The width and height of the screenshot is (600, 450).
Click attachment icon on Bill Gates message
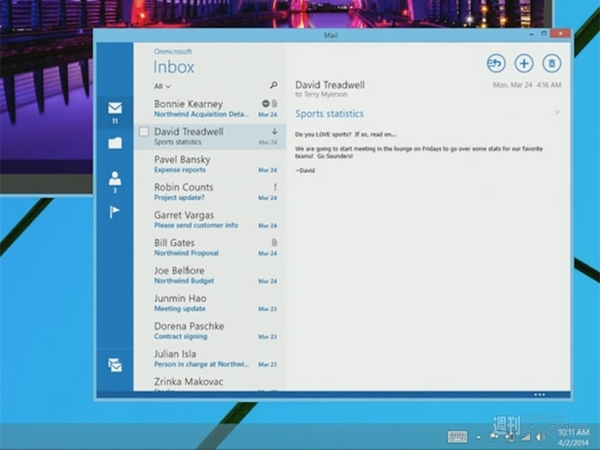pyautogui.click(x=274, y=243)
